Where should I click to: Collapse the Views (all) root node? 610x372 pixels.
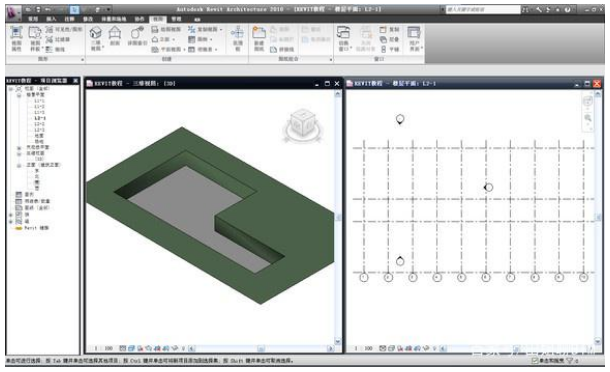point(11,89)
